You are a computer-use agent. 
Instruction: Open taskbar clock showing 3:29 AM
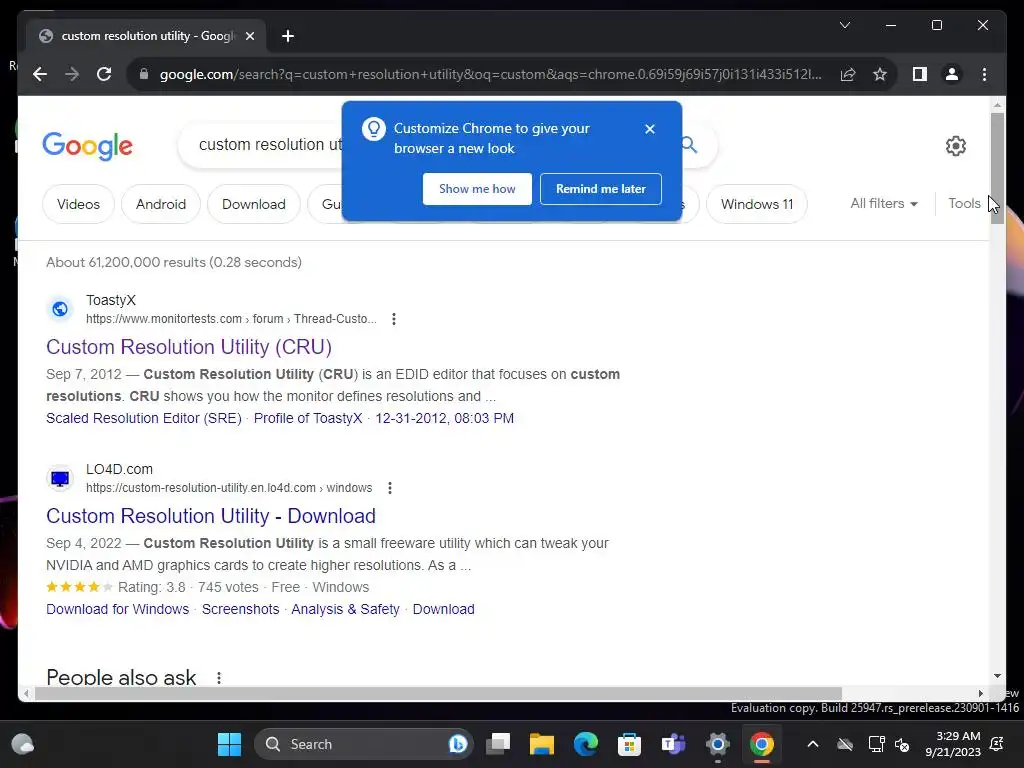pyautogui.click(x=953, y=744)
